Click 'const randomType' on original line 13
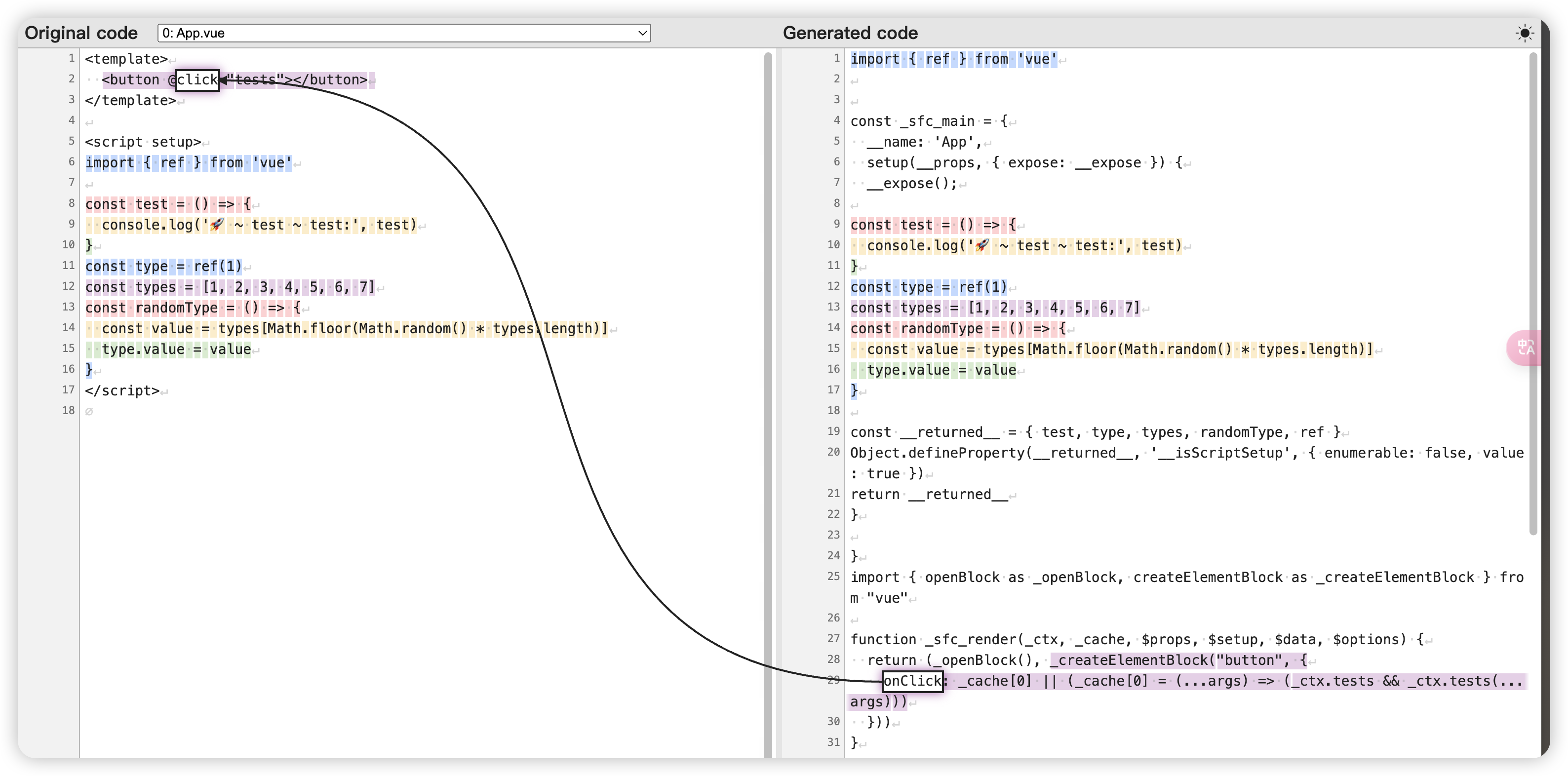This screenshot has width=1568, height=776. tap(151, 308)
